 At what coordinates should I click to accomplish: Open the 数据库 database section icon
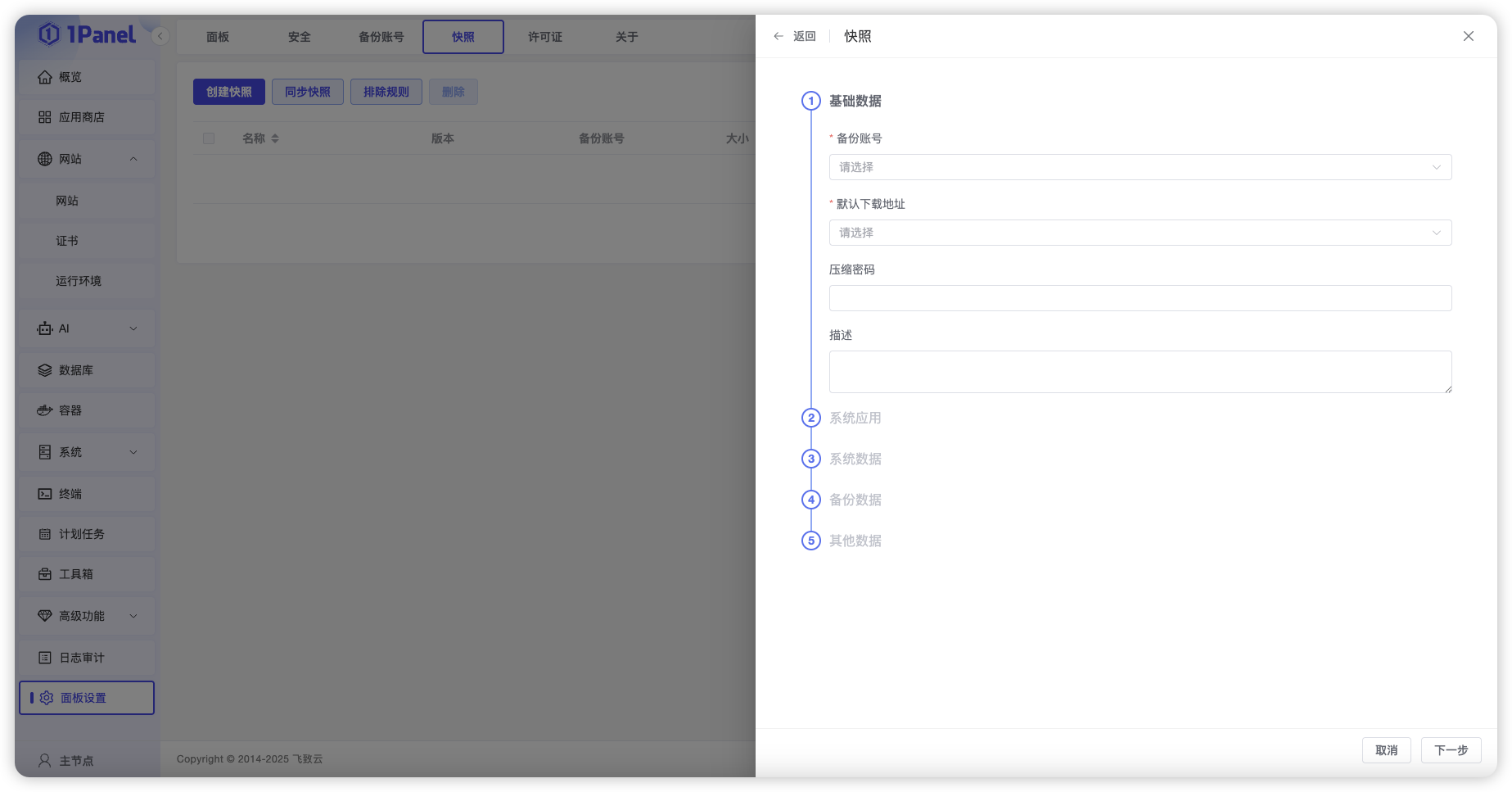pos(45,369)
